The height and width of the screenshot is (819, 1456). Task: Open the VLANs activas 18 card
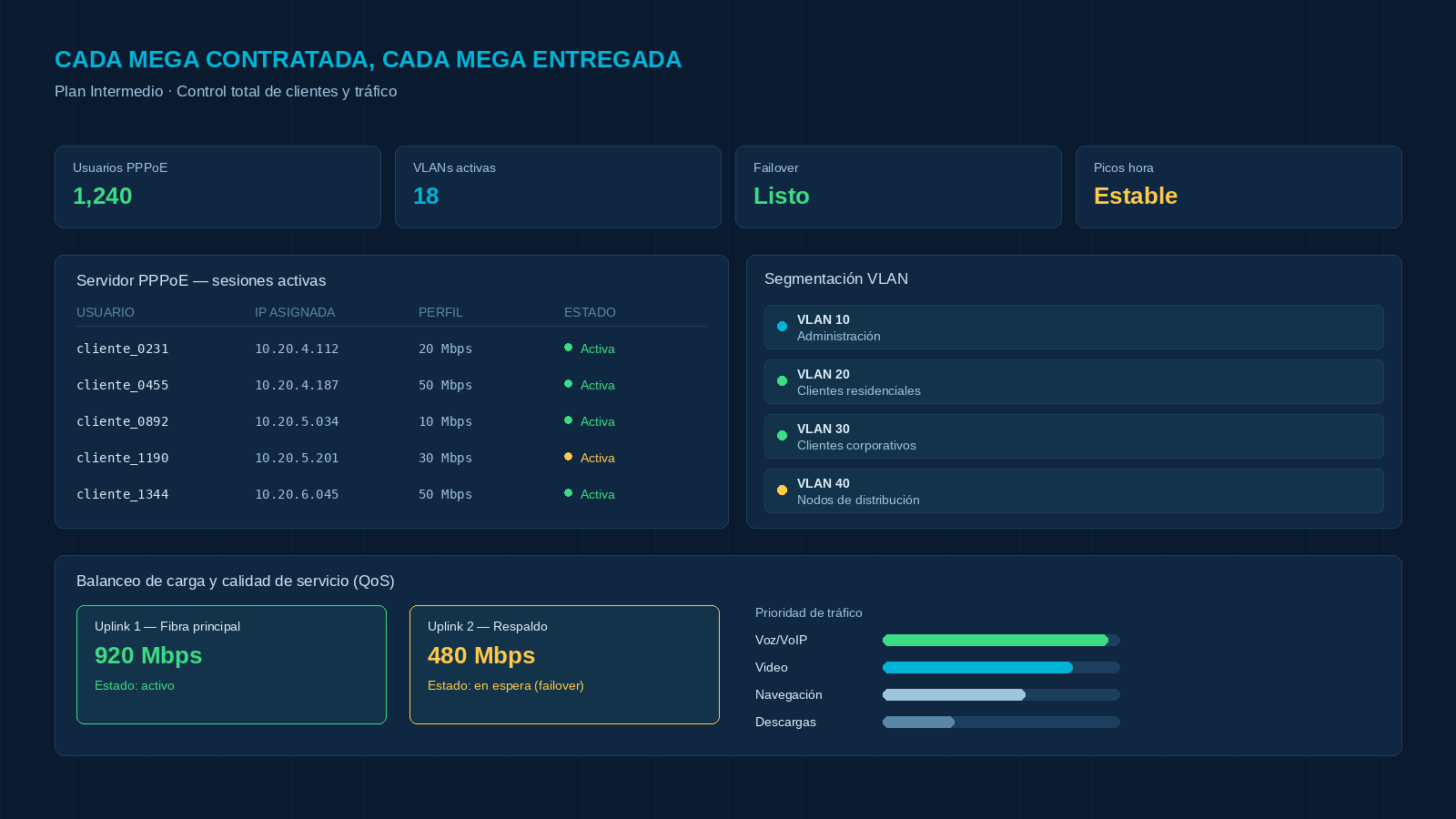558,187
